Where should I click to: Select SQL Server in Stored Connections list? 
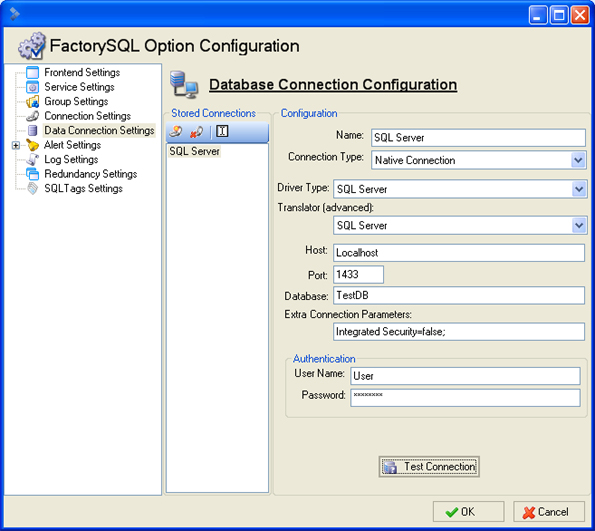[194, 151]
